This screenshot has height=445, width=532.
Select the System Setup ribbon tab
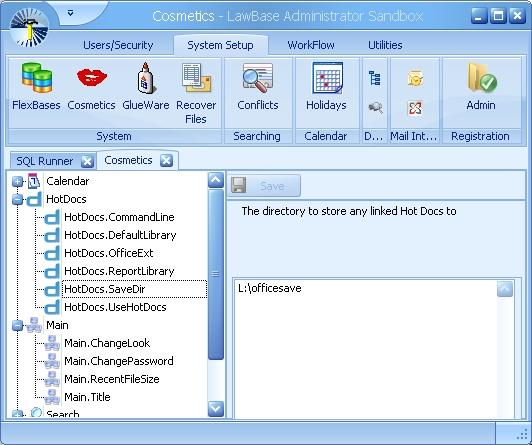(x=220, y=45)
